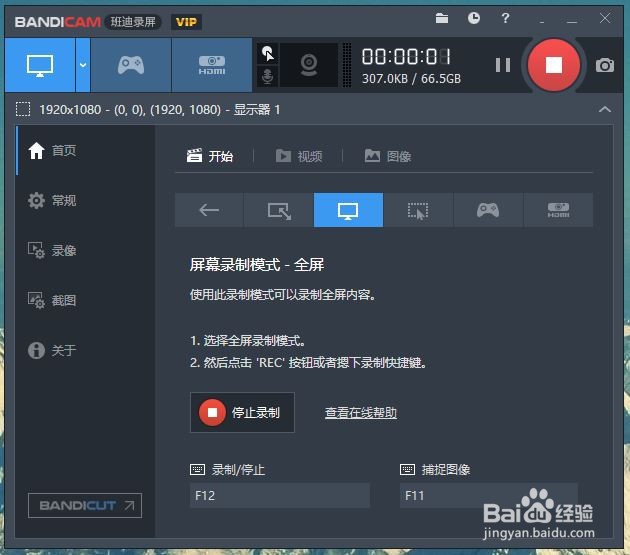The width and height of the screenshot is (630, 555).
Task: Select around-mouse recording mode
Action: pos(418,210)
